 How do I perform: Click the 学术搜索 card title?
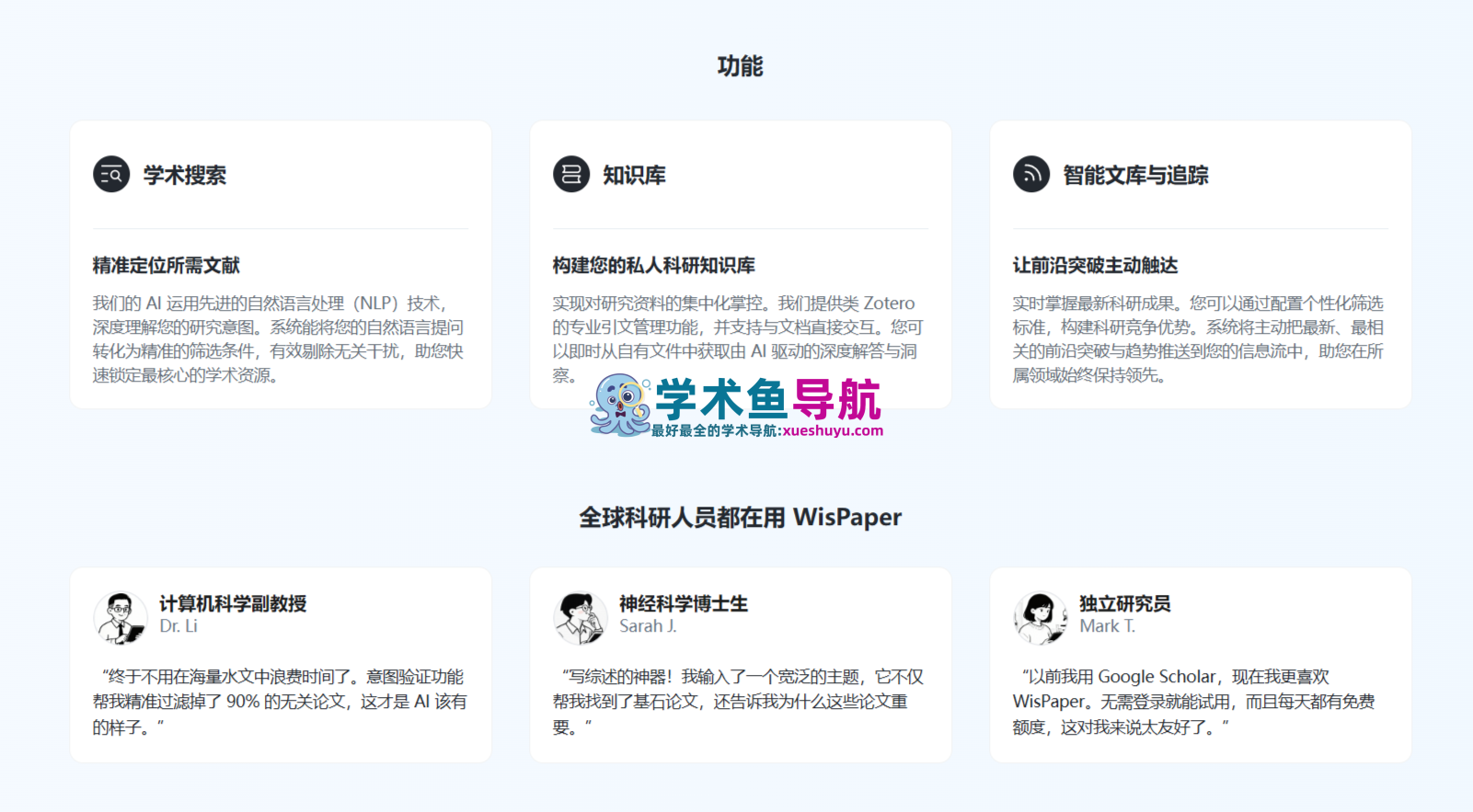[x=185, y=175]
